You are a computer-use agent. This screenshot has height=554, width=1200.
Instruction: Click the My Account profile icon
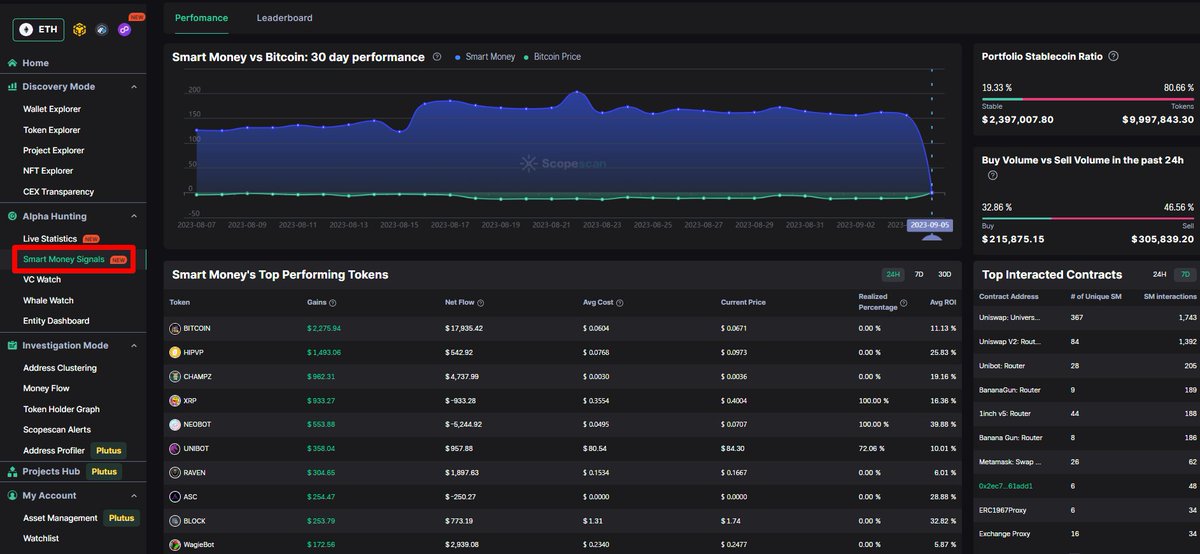point(13,495)
